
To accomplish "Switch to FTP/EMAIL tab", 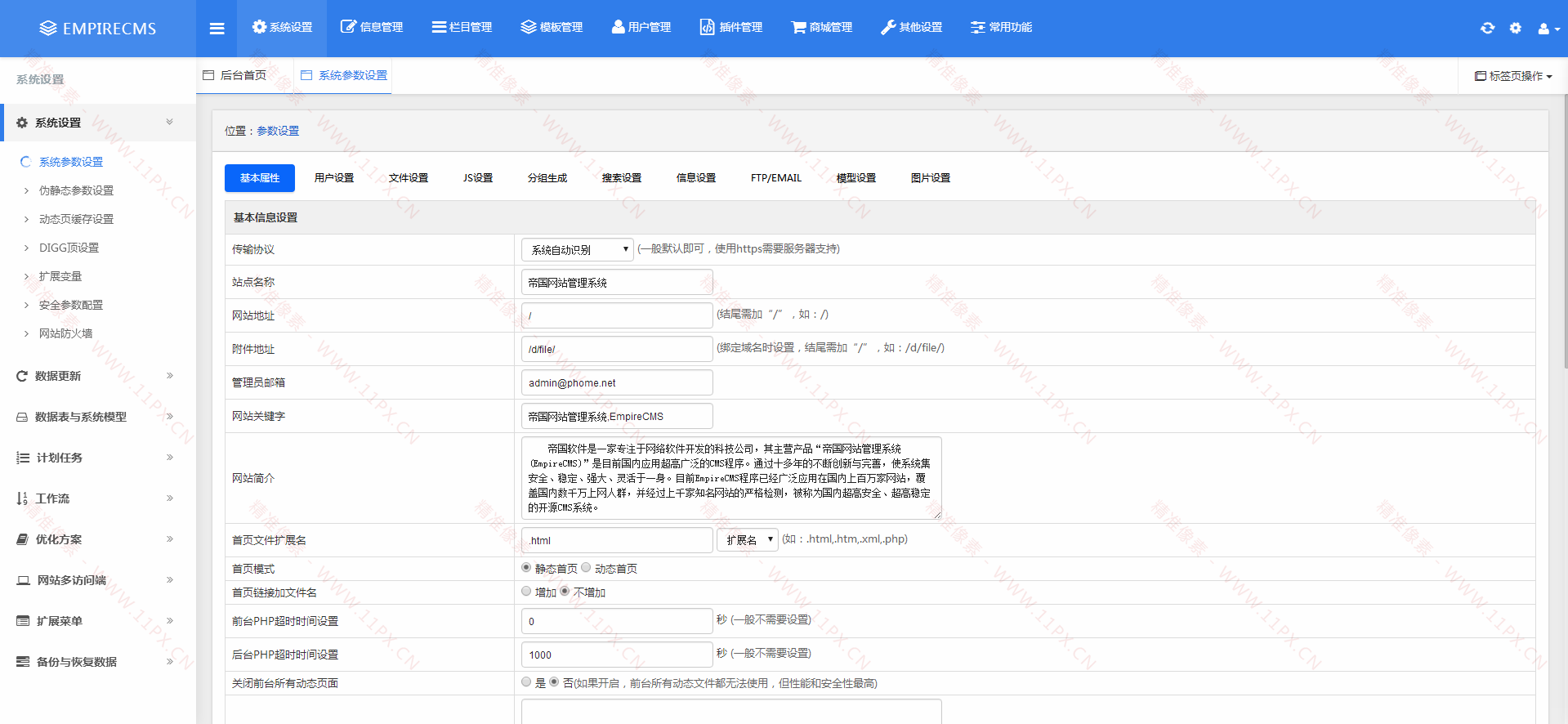I will point(776,178).
